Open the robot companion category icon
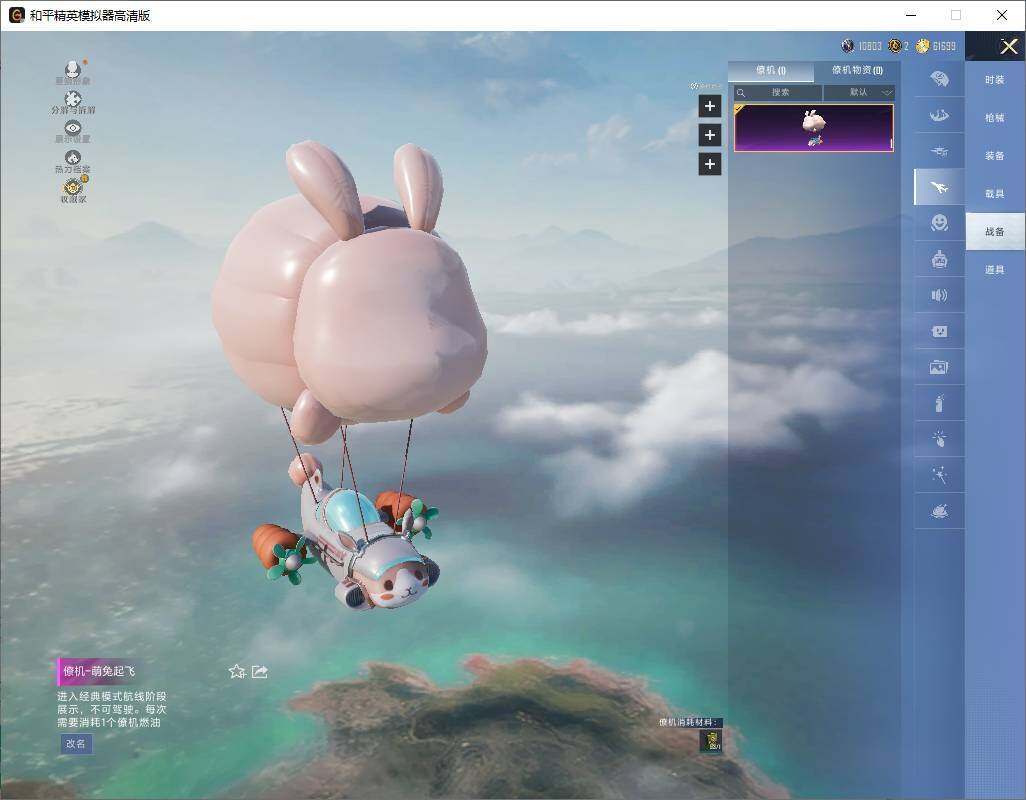The width and height of the screenshot is (1026, 800). 939,260
